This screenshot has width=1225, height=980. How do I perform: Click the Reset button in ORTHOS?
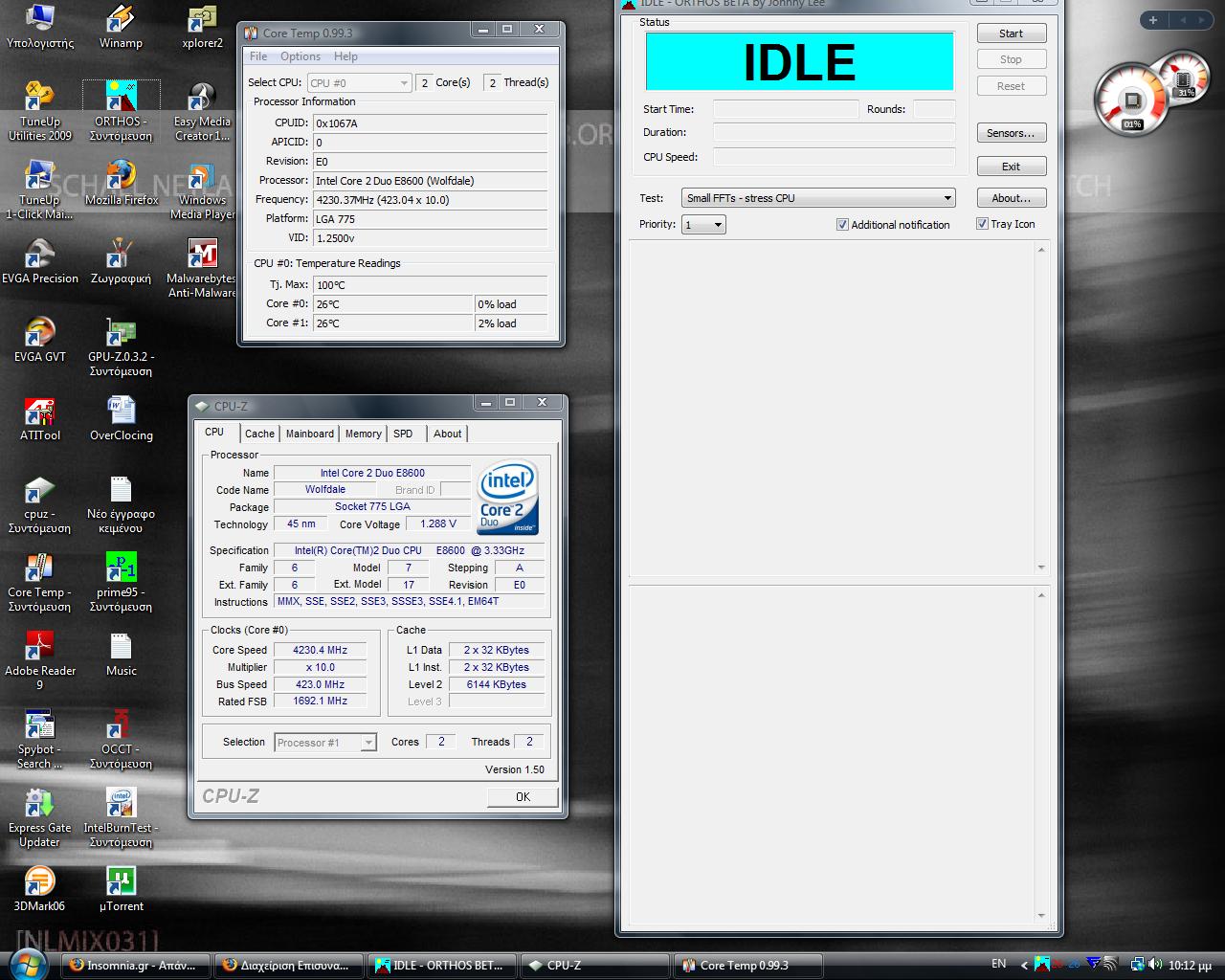point(1011,86)
